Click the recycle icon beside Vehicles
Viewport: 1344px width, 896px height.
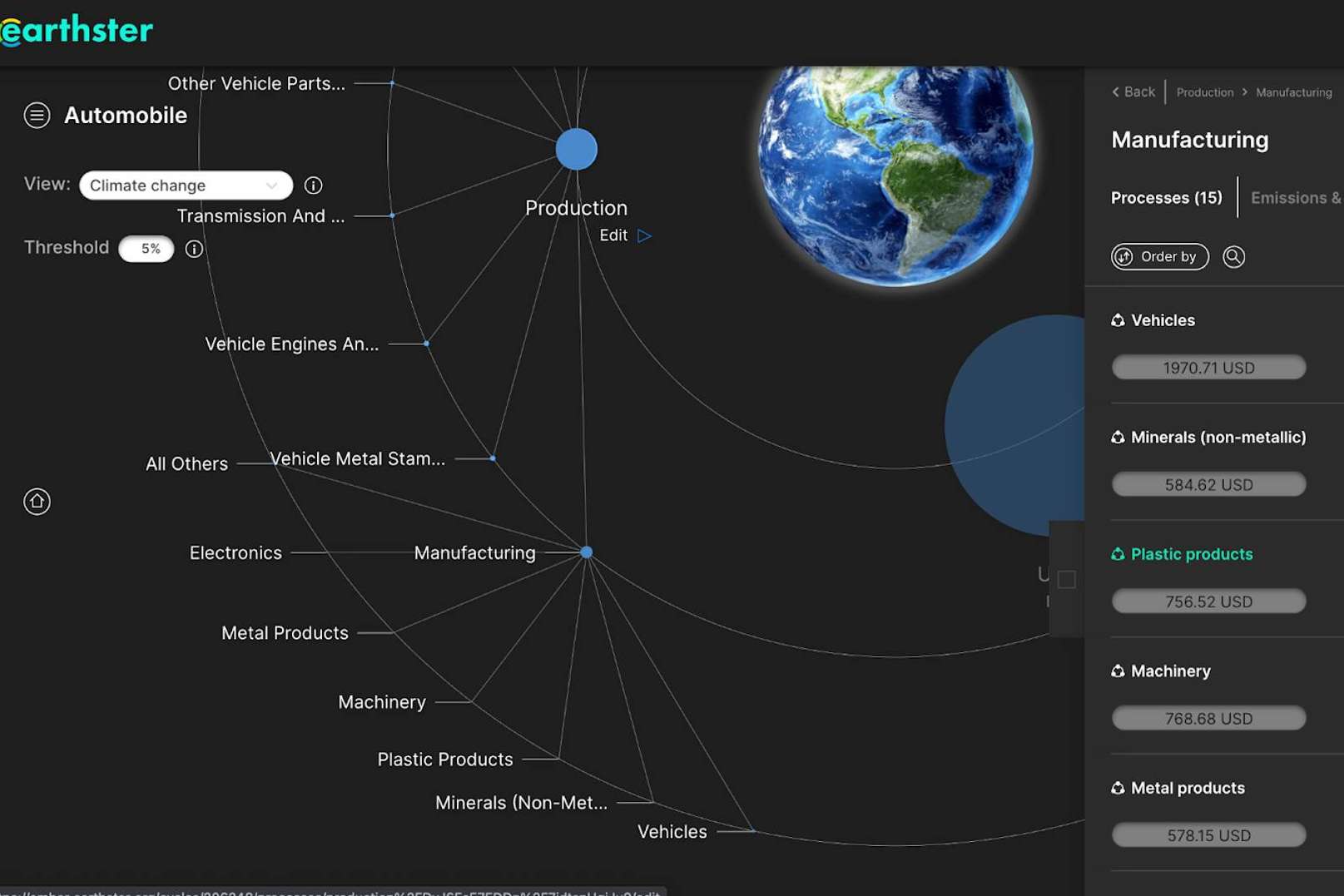(1118, 321)
